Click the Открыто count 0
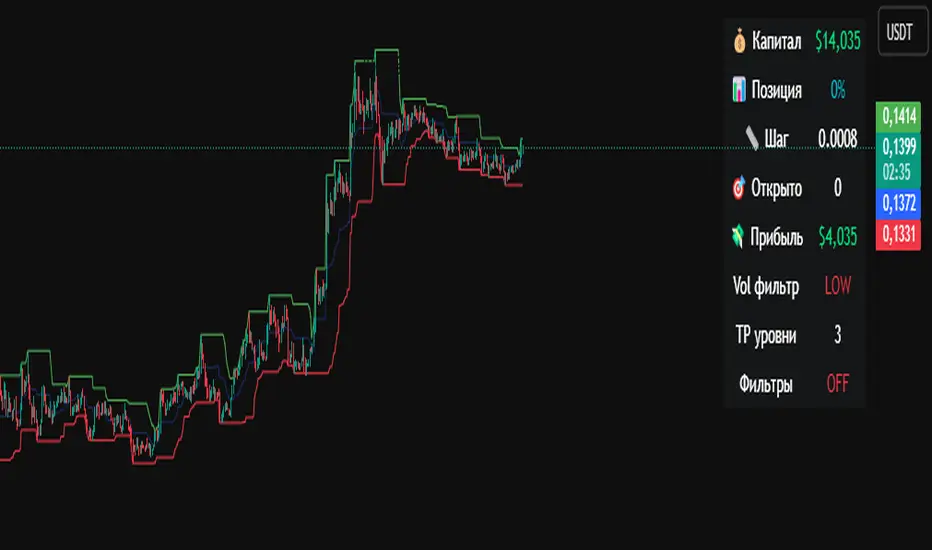 pyautogui.click(x=837, y=188)
